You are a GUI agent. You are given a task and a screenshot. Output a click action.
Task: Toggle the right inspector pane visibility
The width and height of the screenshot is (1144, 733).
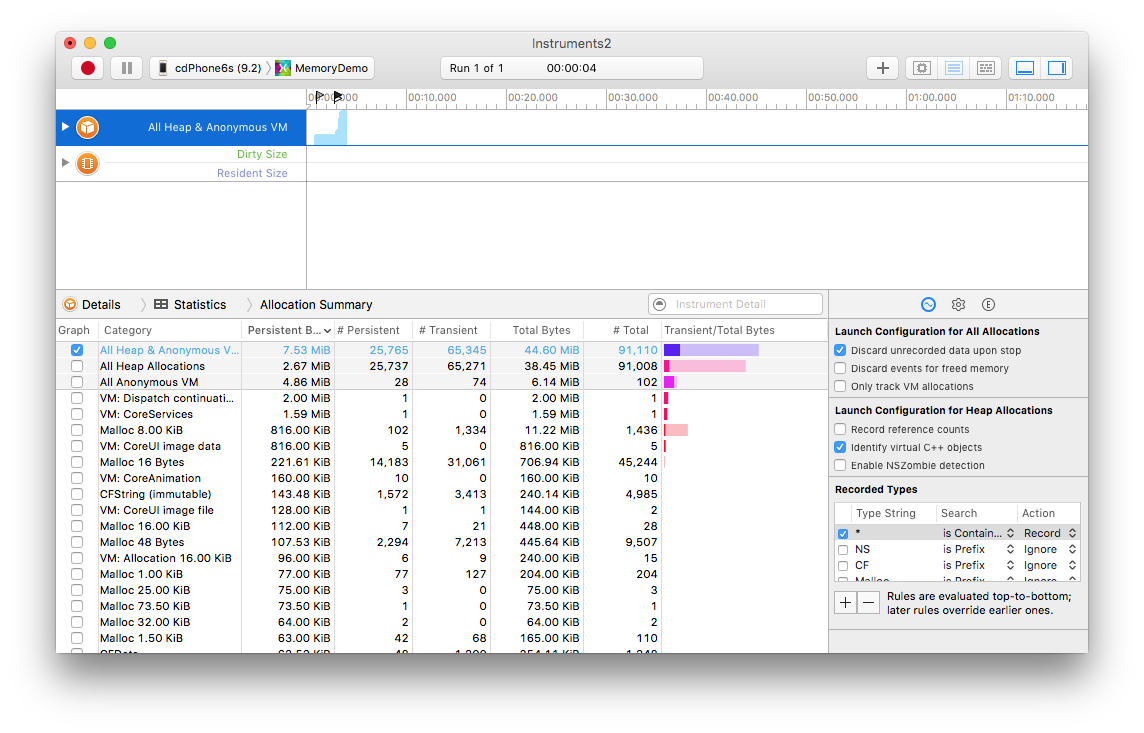tap(1058, 66)
